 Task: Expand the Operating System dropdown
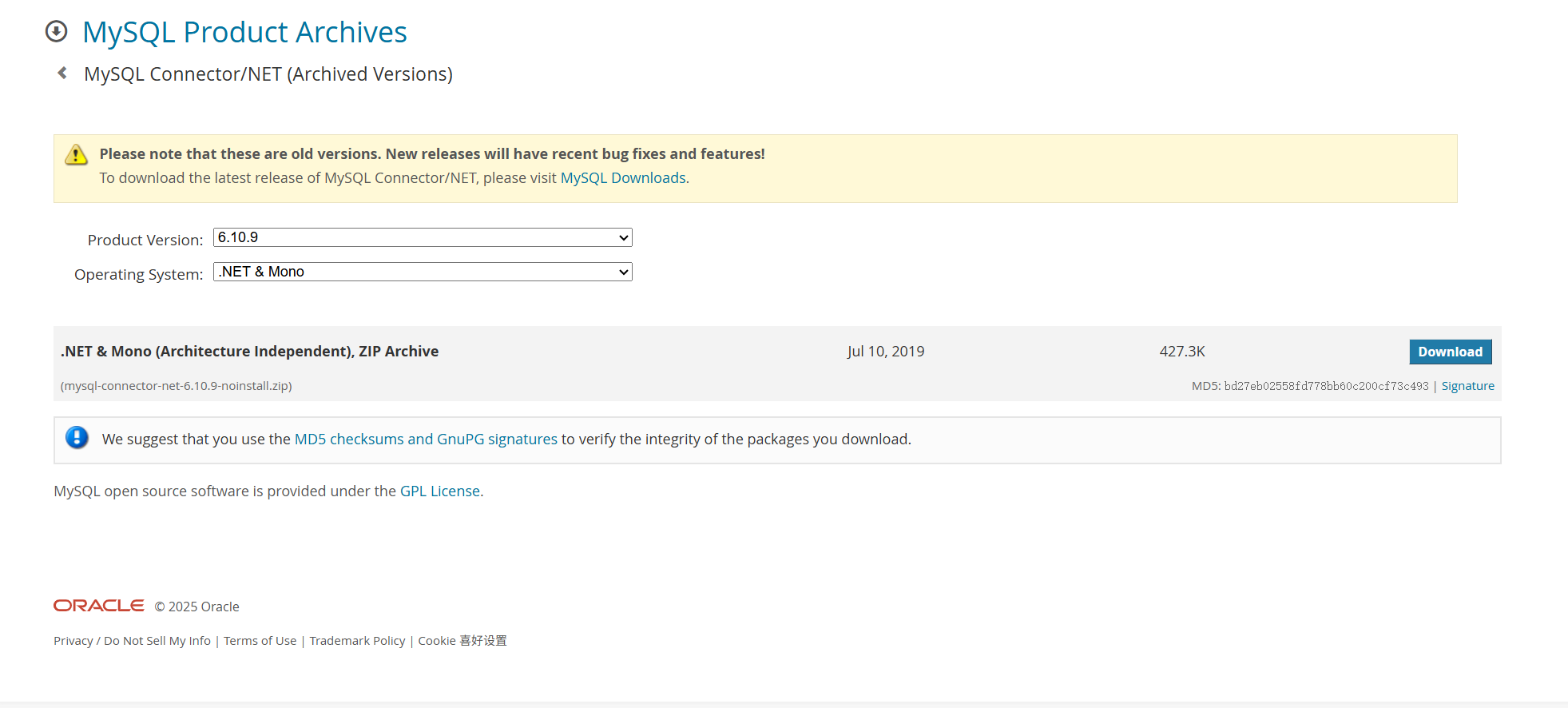coord(422,272)
